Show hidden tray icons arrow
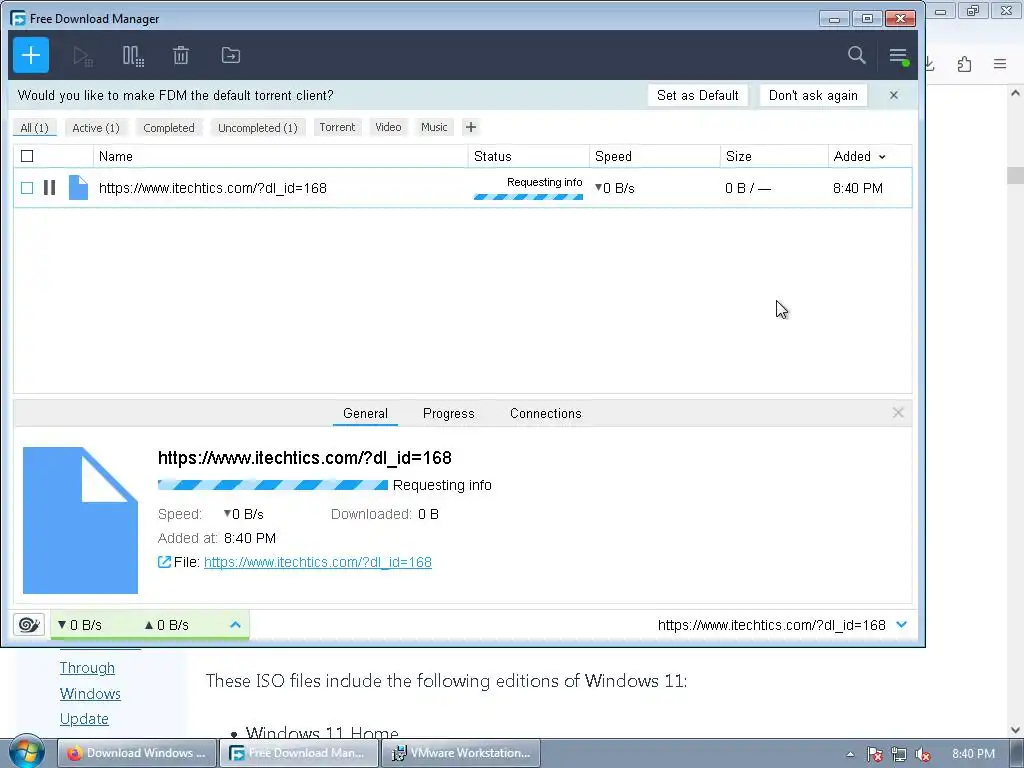 850,754
